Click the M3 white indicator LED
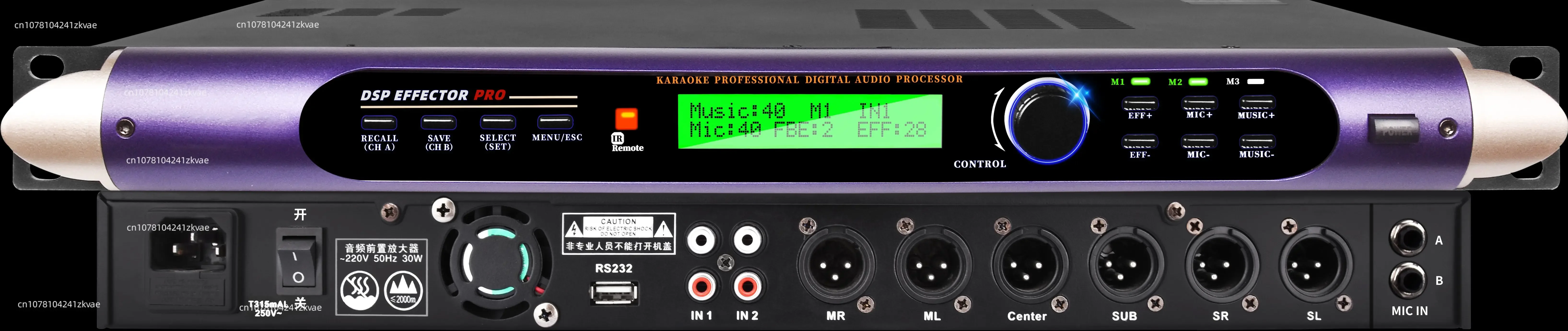The height and width of the screenshot is (331, 1568). pos(1256,81)
